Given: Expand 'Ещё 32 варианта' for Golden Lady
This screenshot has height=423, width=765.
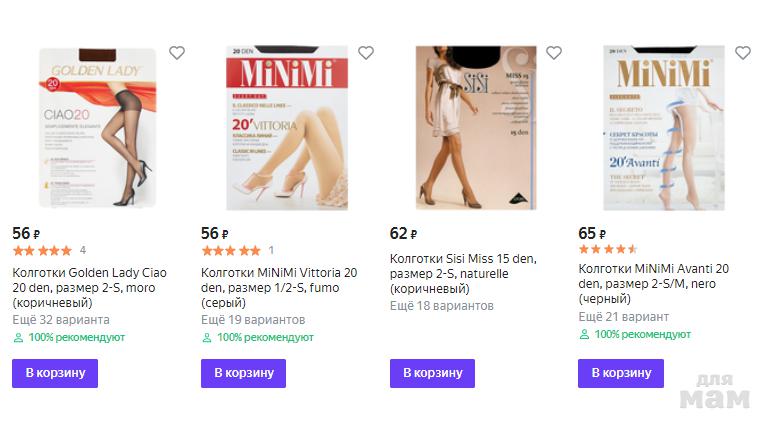Looking at the screenshot, I should (x=61, y=320).
